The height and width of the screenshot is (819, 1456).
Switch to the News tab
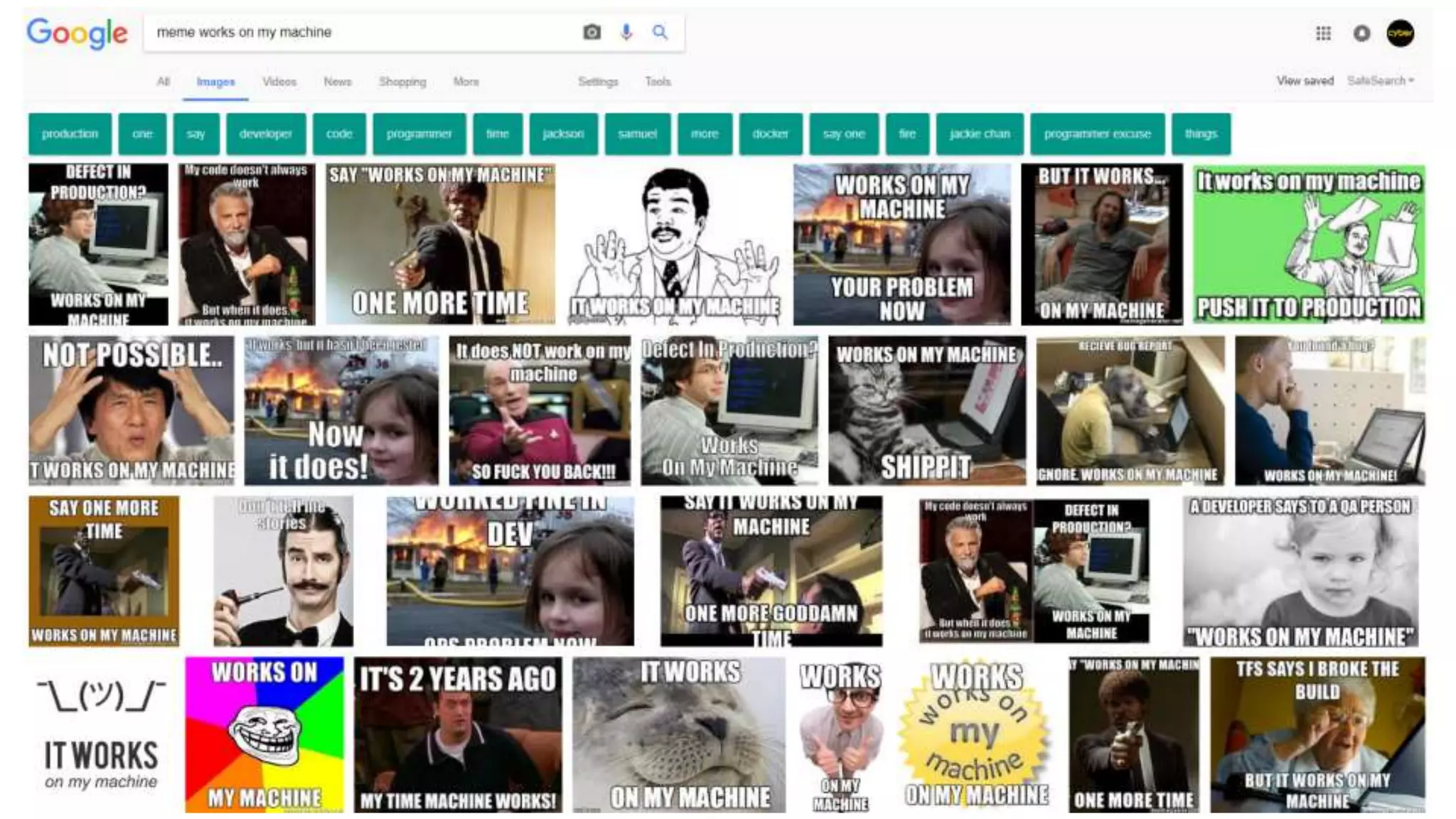coord(338,82)
